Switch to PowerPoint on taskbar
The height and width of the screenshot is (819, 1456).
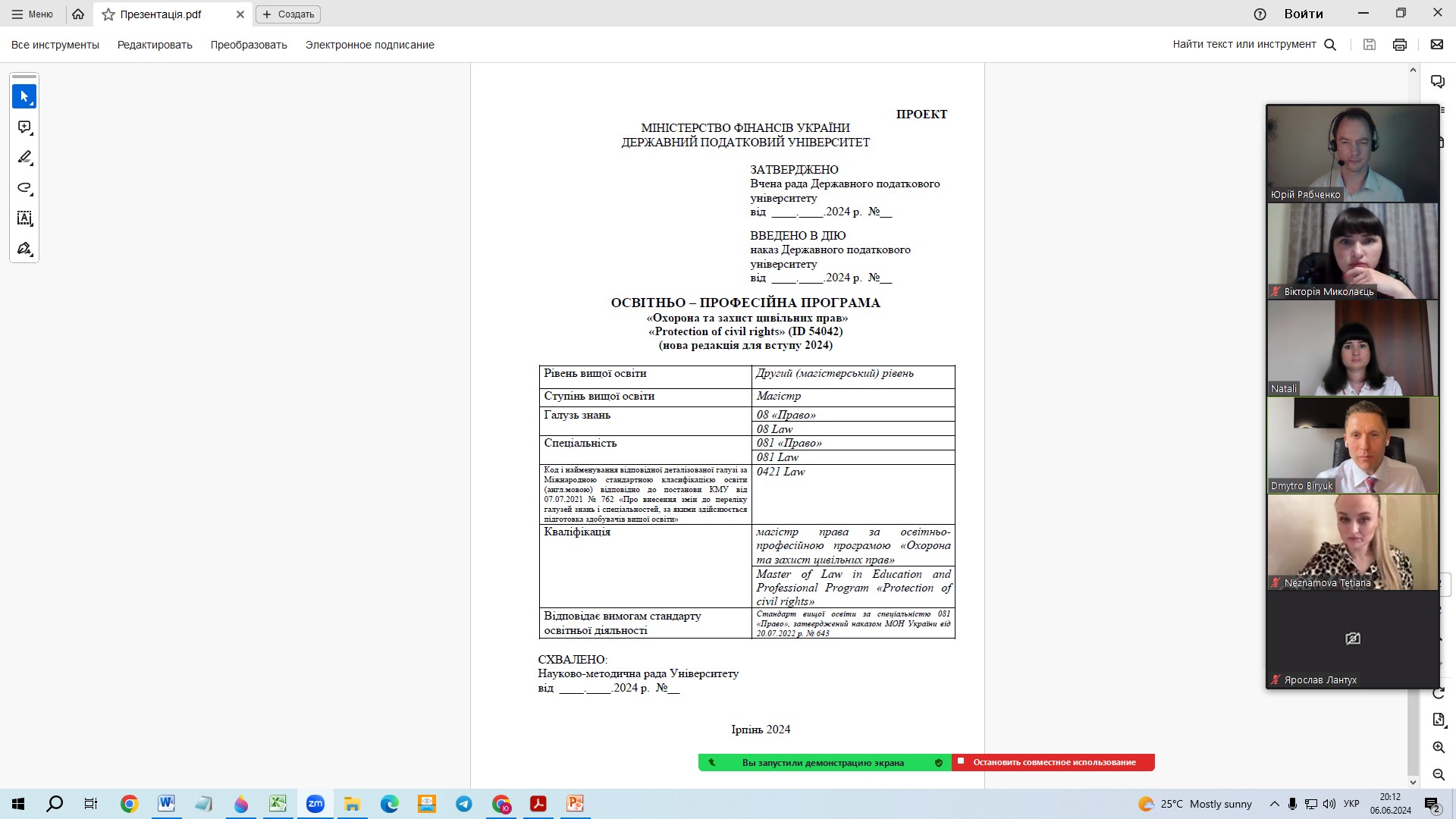tap(575, 804)
